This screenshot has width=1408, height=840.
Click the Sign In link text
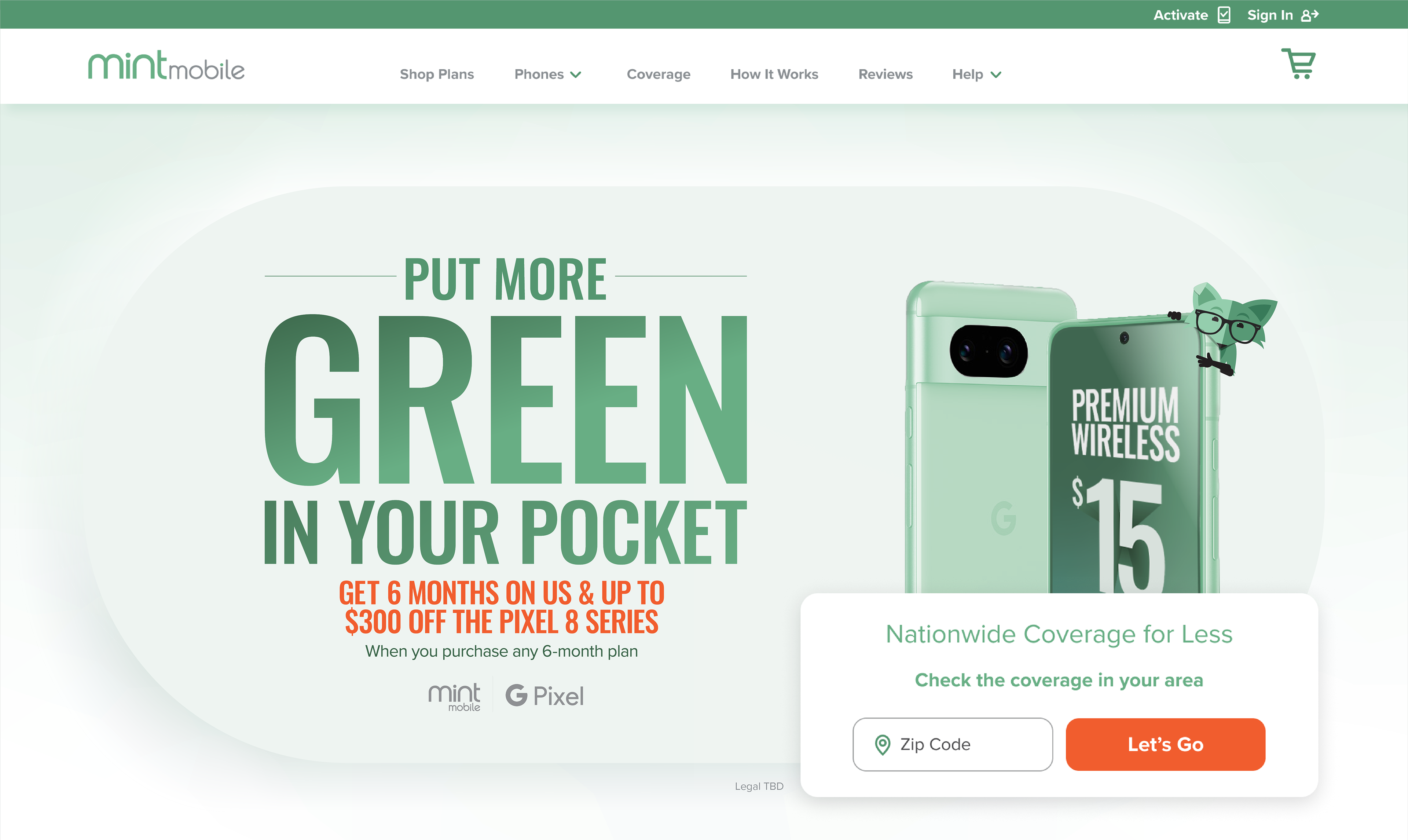(1270, 15)
